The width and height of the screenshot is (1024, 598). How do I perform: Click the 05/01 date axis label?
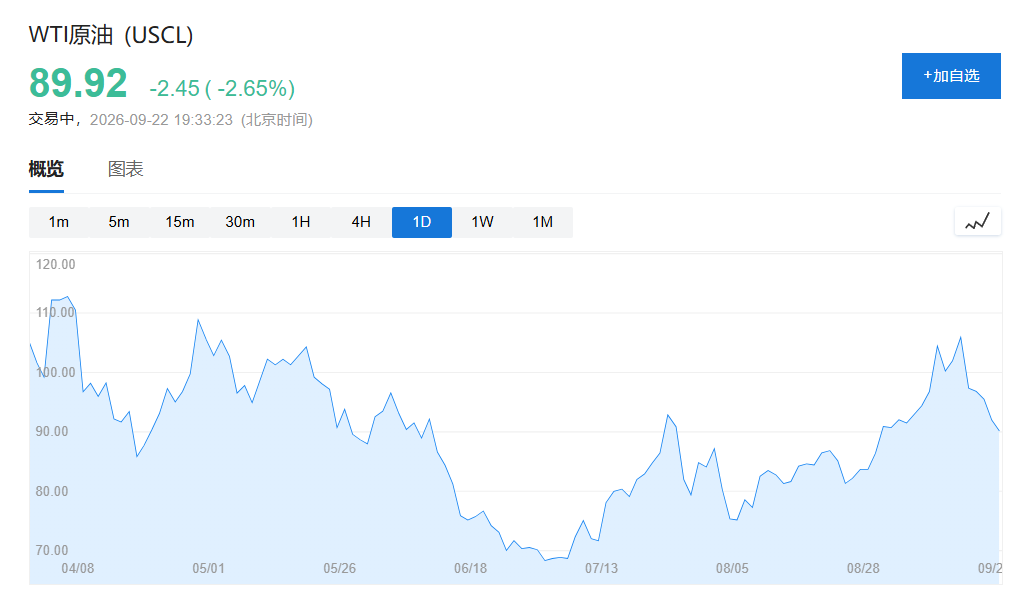point(208,568)
